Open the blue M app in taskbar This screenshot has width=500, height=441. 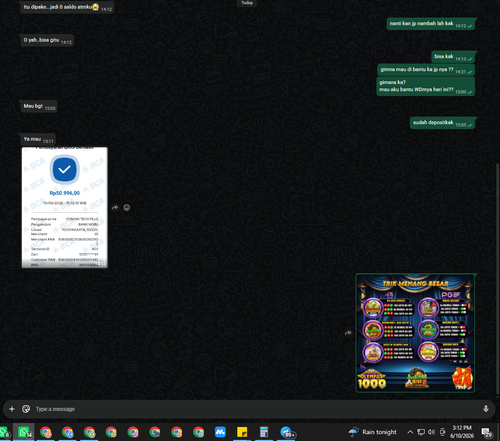[220, 432]
